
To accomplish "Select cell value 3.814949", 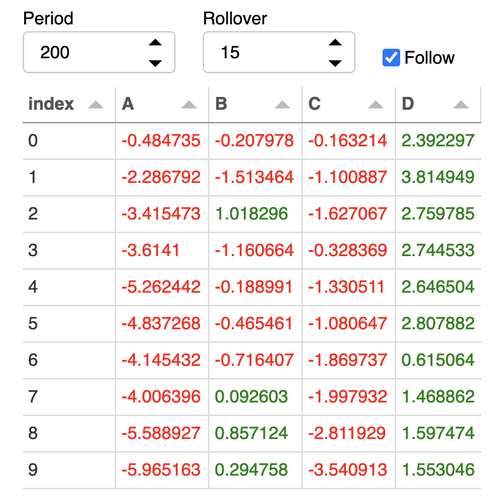I will tap(438, 177).
